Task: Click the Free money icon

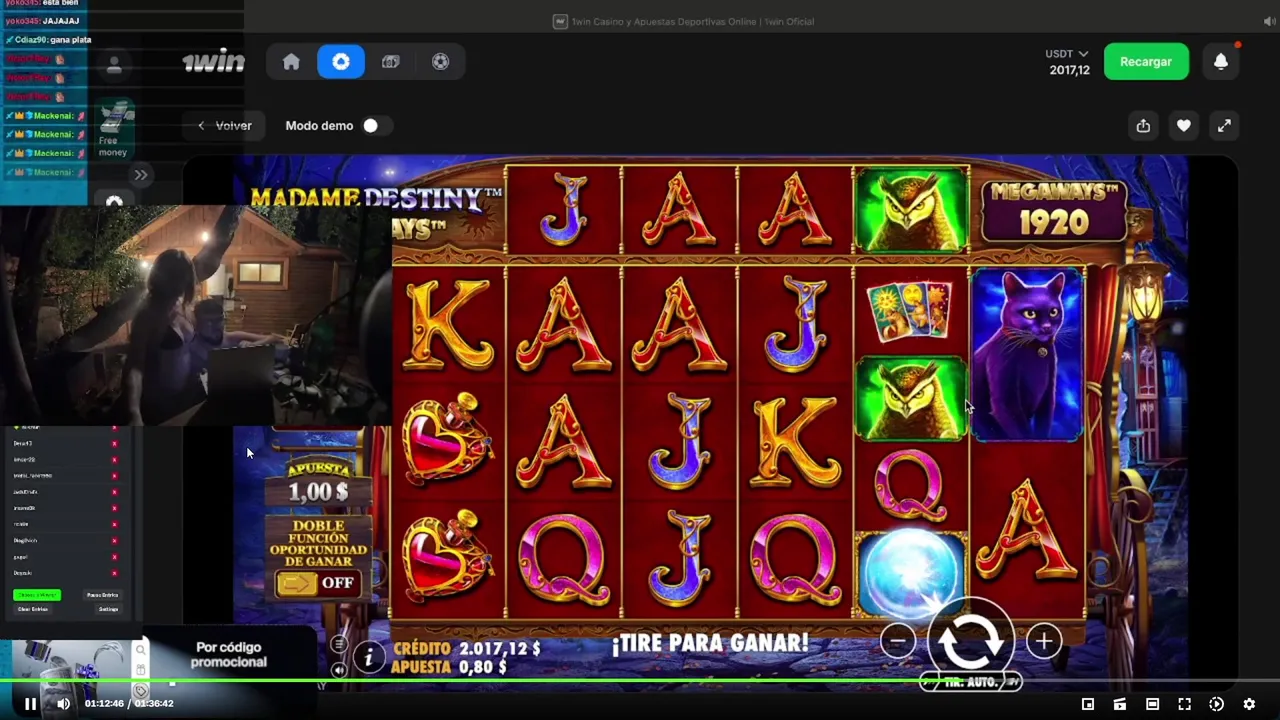Action: click(114, 129)
